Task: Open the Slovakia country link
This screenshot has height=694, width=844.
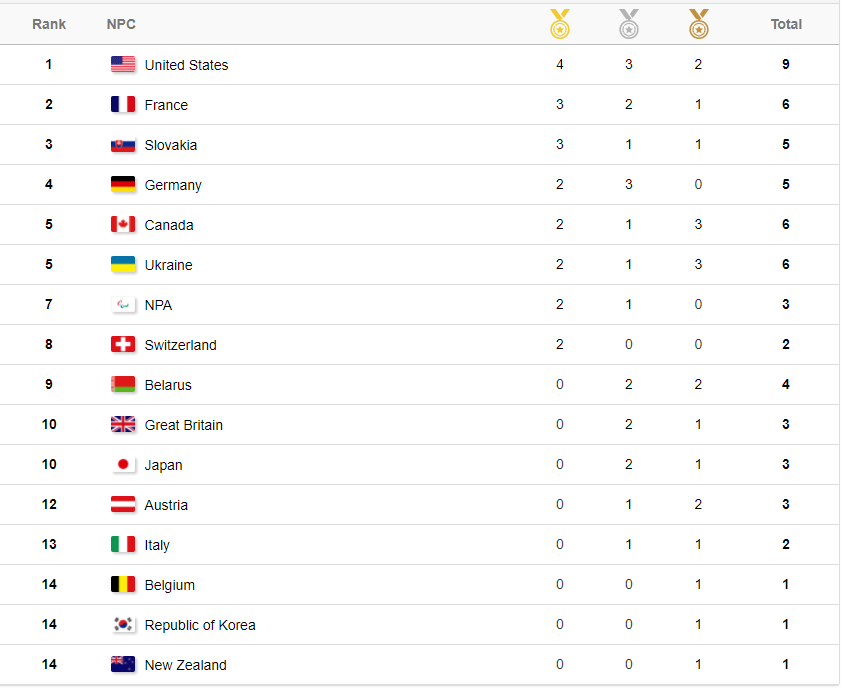Action: [171, 145]
